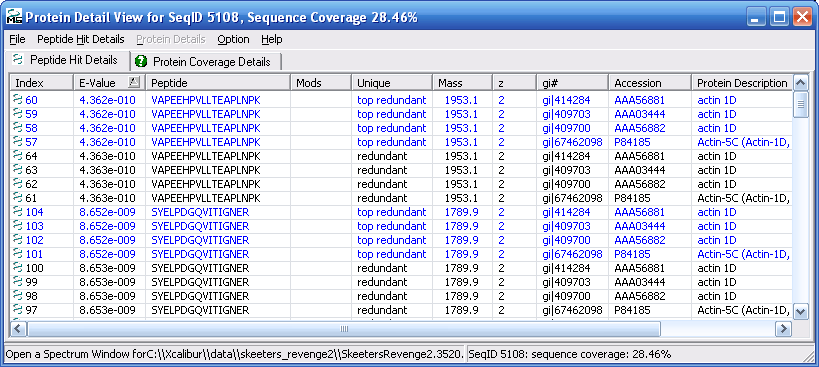Select 'redundant' cell in row 62
Image resolution: width=819 pixels, height=367 pixels.
pos(382,184)
